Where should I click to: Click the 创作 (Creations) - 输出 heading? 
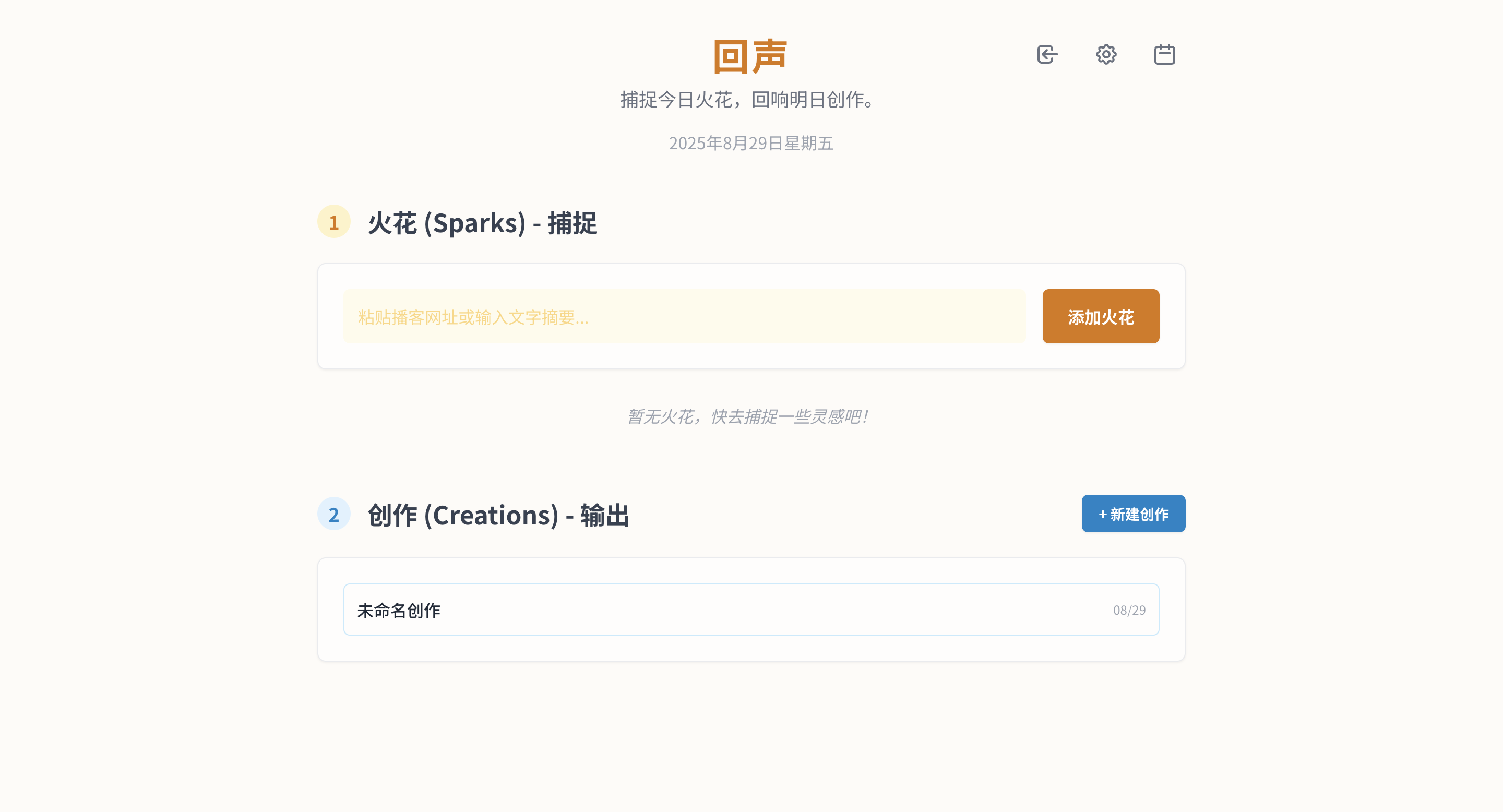click(498, 515)
